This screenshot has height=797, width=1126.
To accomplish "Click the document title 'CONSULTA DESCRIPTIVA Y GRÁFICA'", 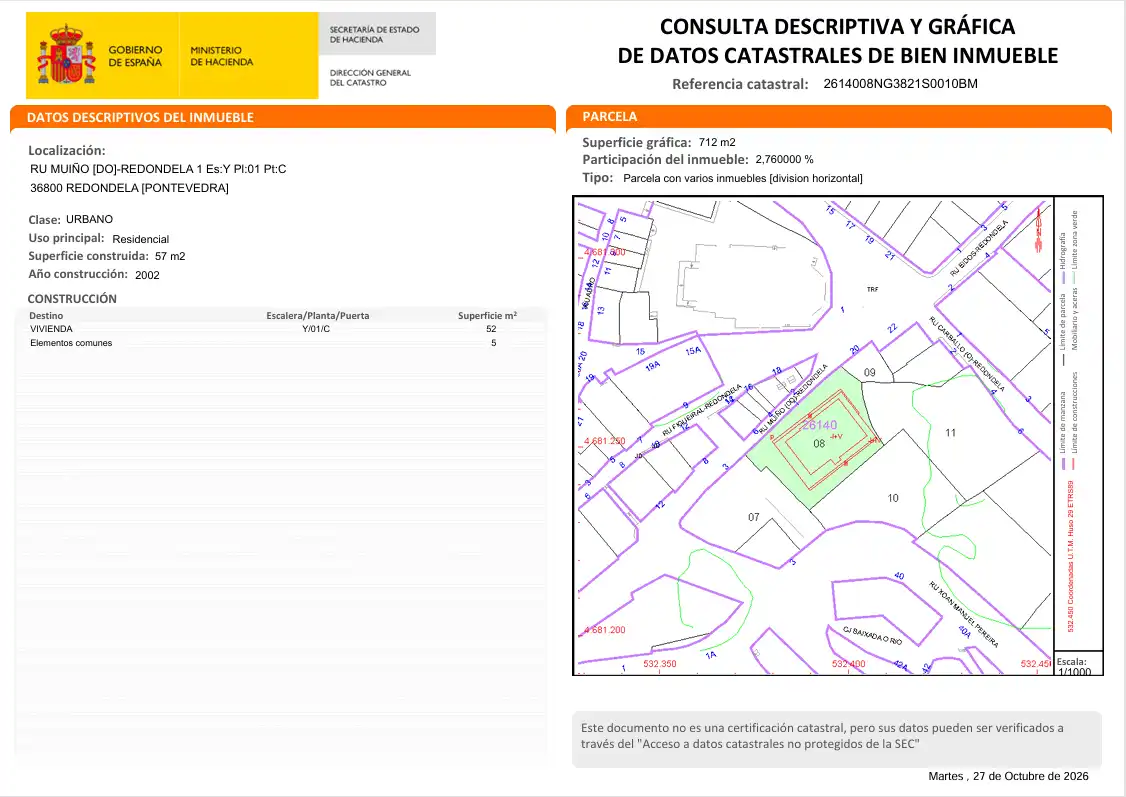I will tap(837, 27).
